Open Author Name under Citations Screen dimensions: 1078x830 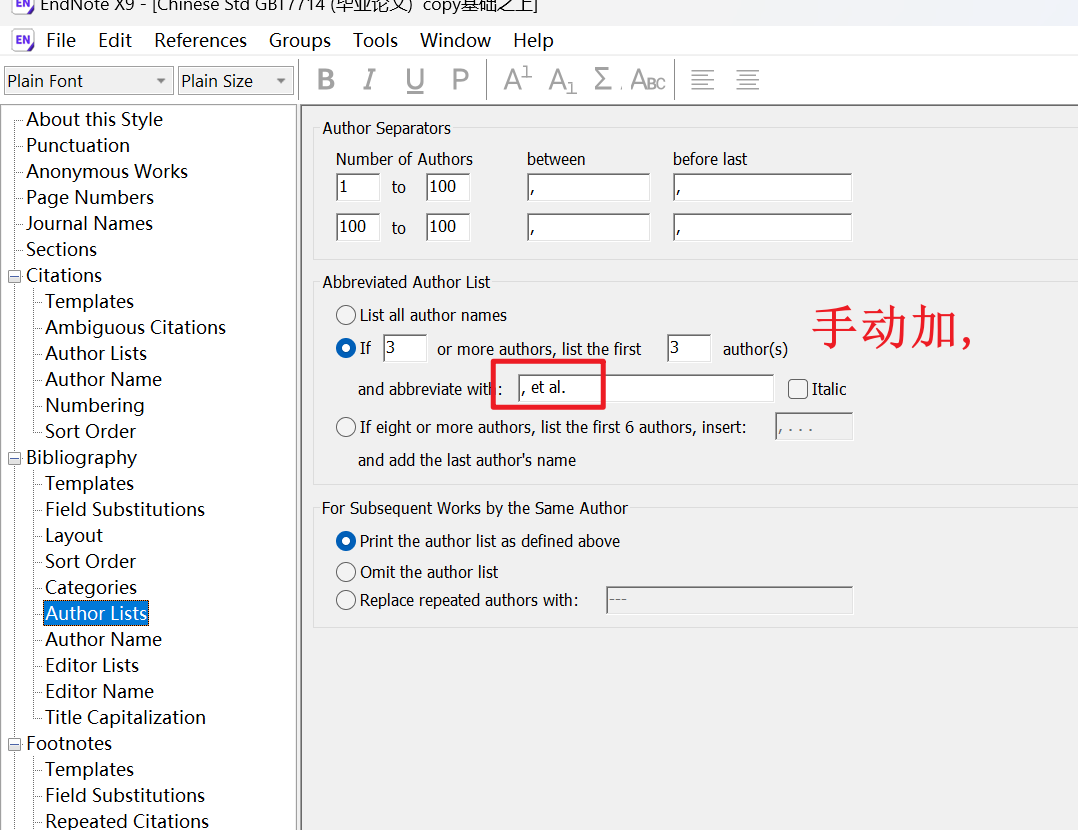click(x=104, y=380)
